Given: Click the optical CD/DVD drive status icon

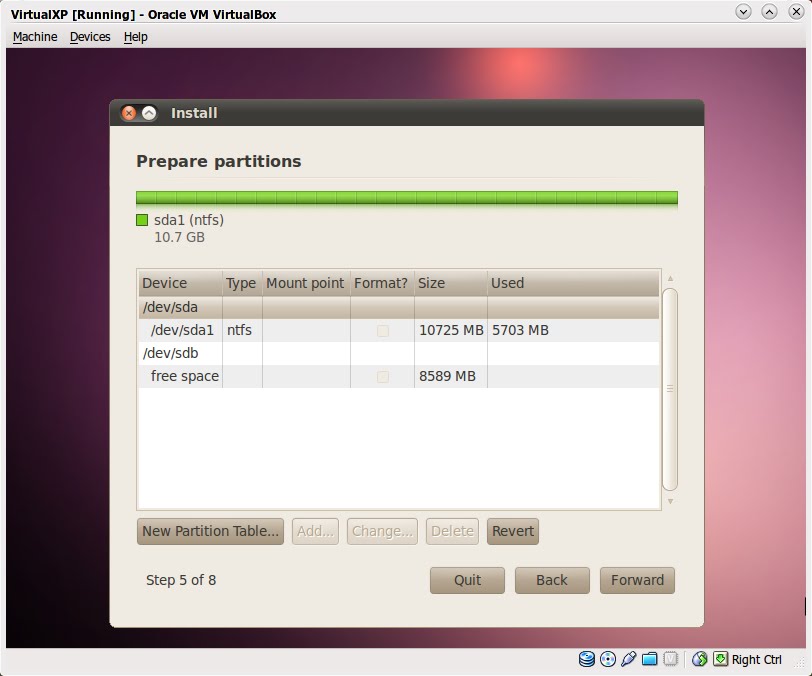Looking at the screenshot, I should tap(607, 659).
